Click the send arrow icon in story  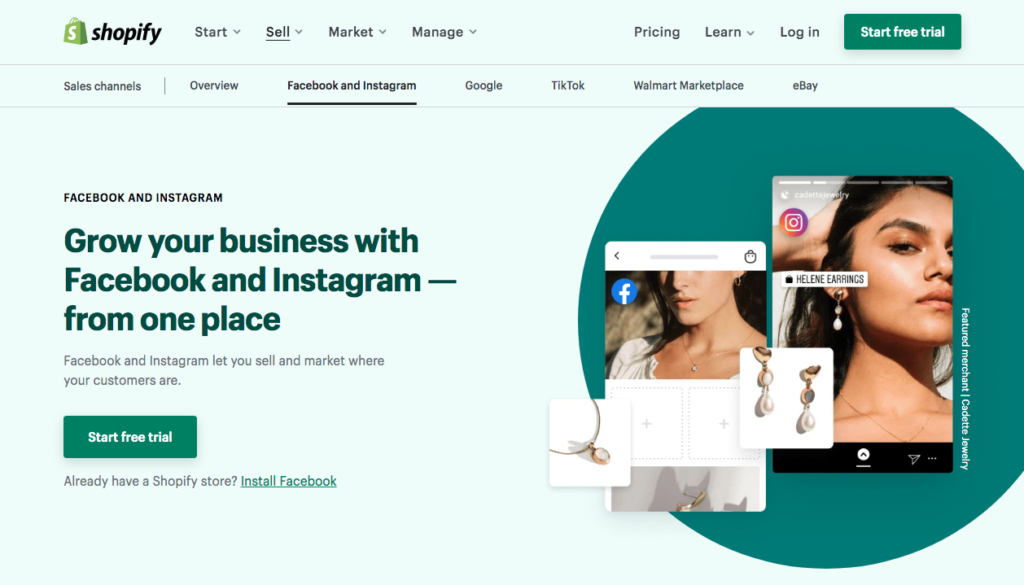pos(914,459)
